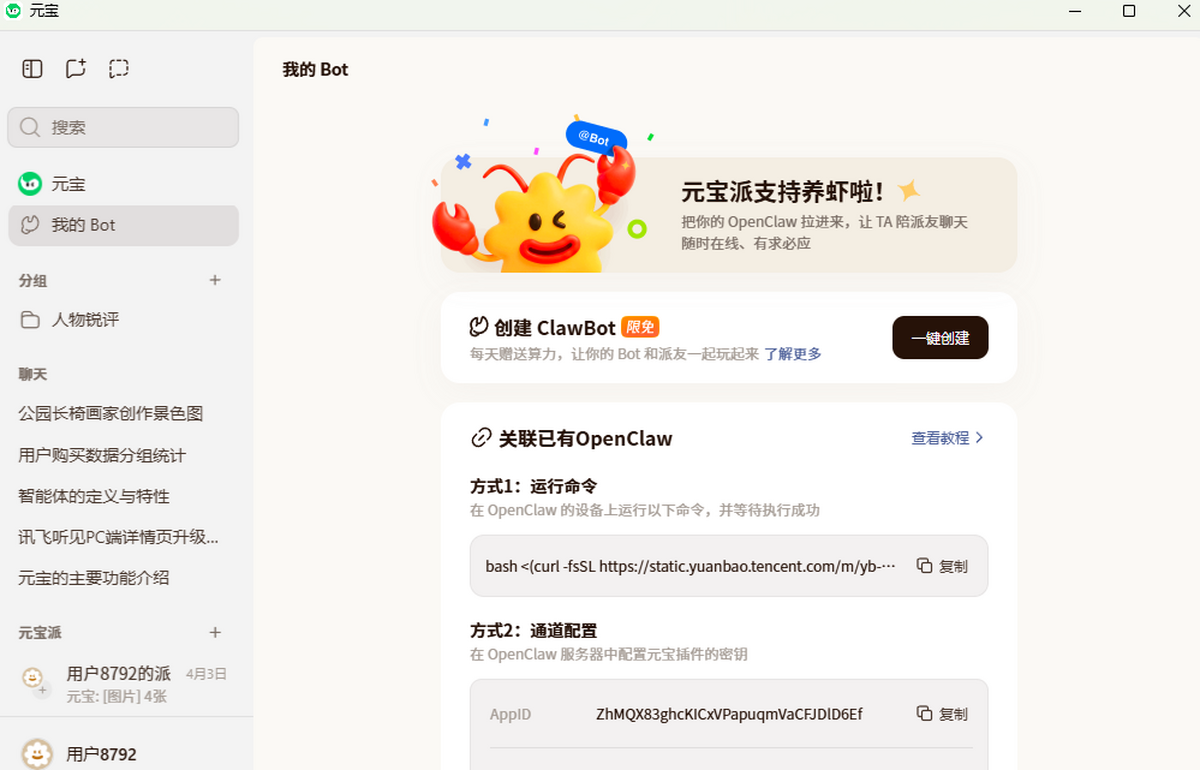Click the 方式2：通道配置 heading

coord(534,630)
